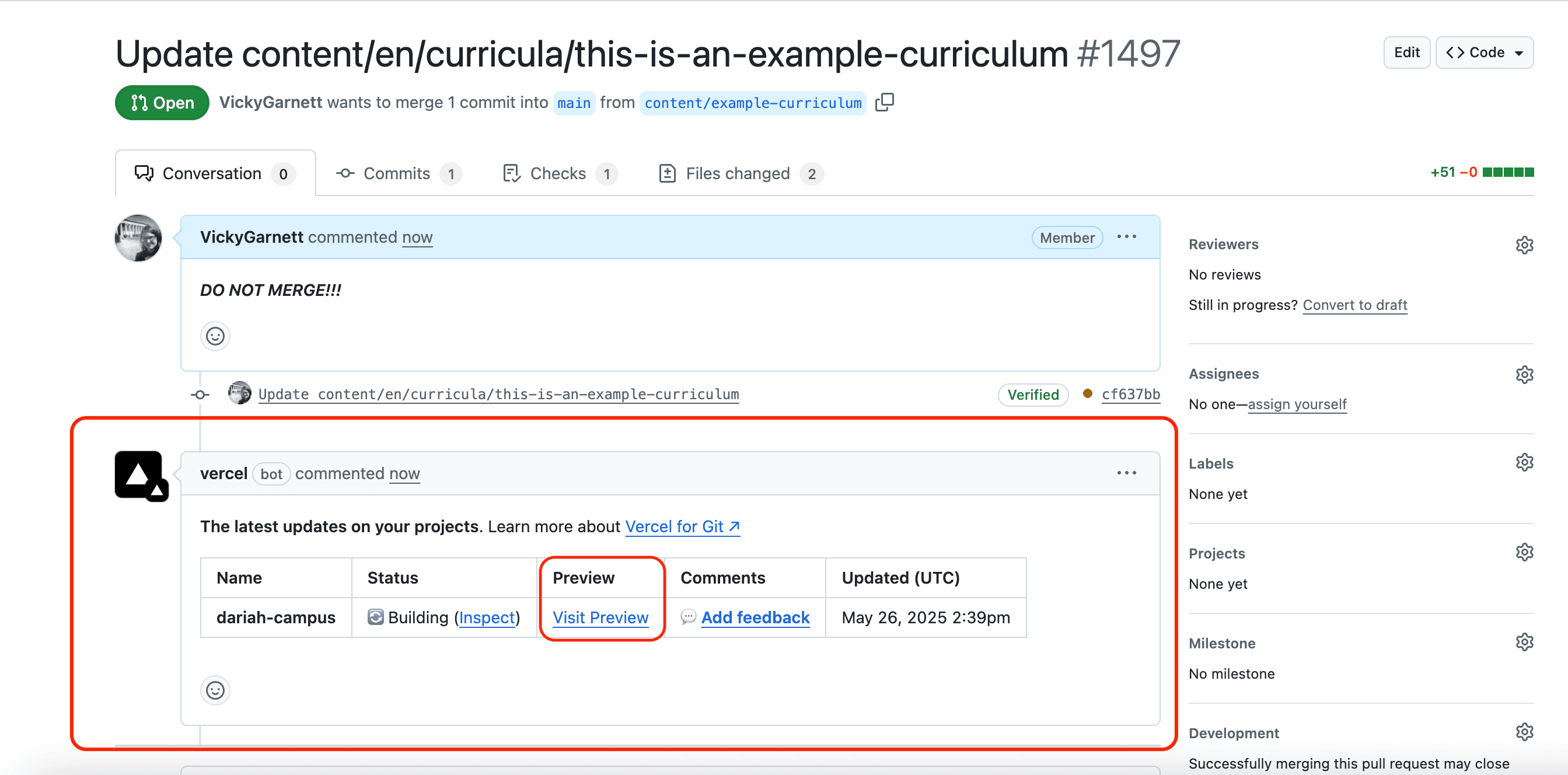This screenshot has width=1568, height=775.
Task: Add emoji reaction to VickyGarnett's comment
Action: (x=215, y=336)
